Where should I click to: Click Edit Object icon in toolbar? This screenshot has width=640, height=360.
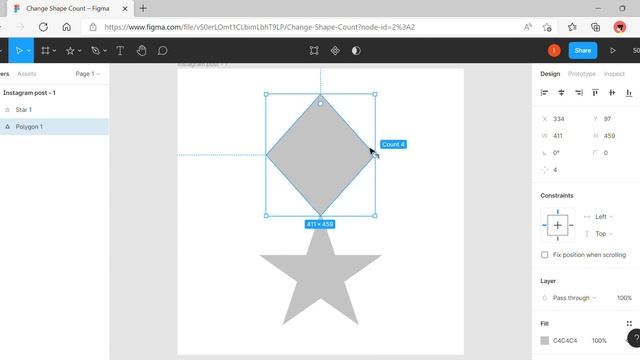(314, 51)
